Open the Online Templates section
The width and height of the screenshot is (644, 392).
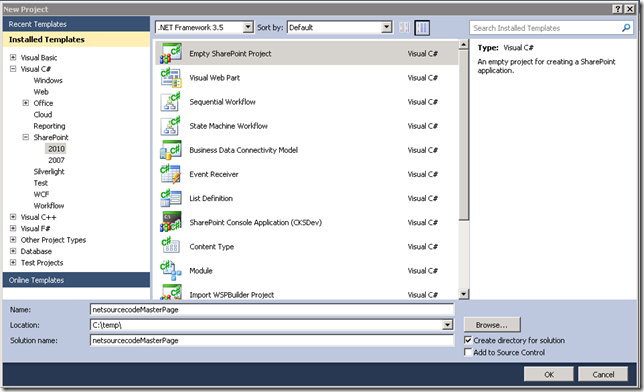click(76, 280)
